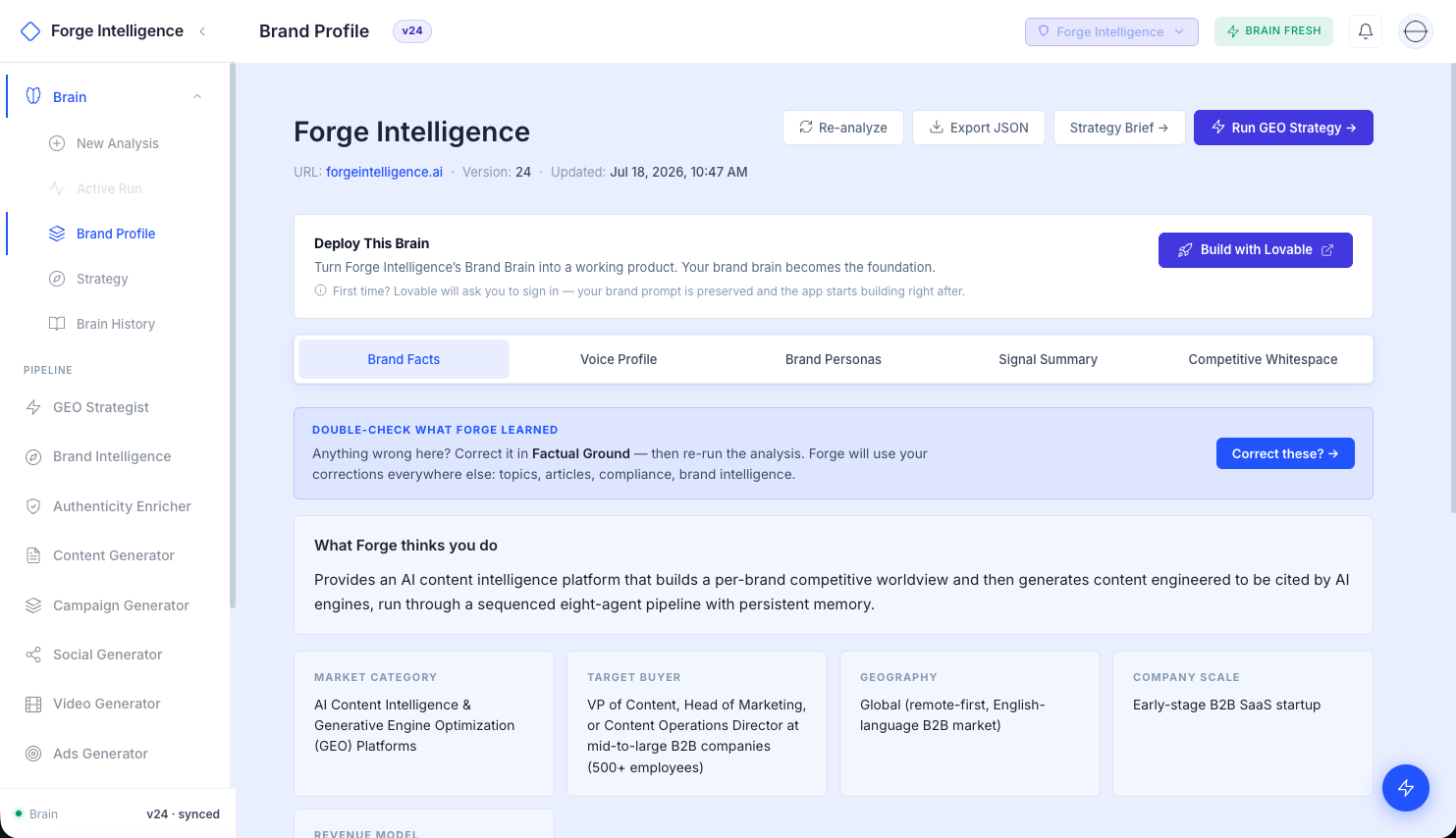Click the Forge Intelligence diamond logo
This screenshot has width=1456, height=838.
(x=31, y=31)
